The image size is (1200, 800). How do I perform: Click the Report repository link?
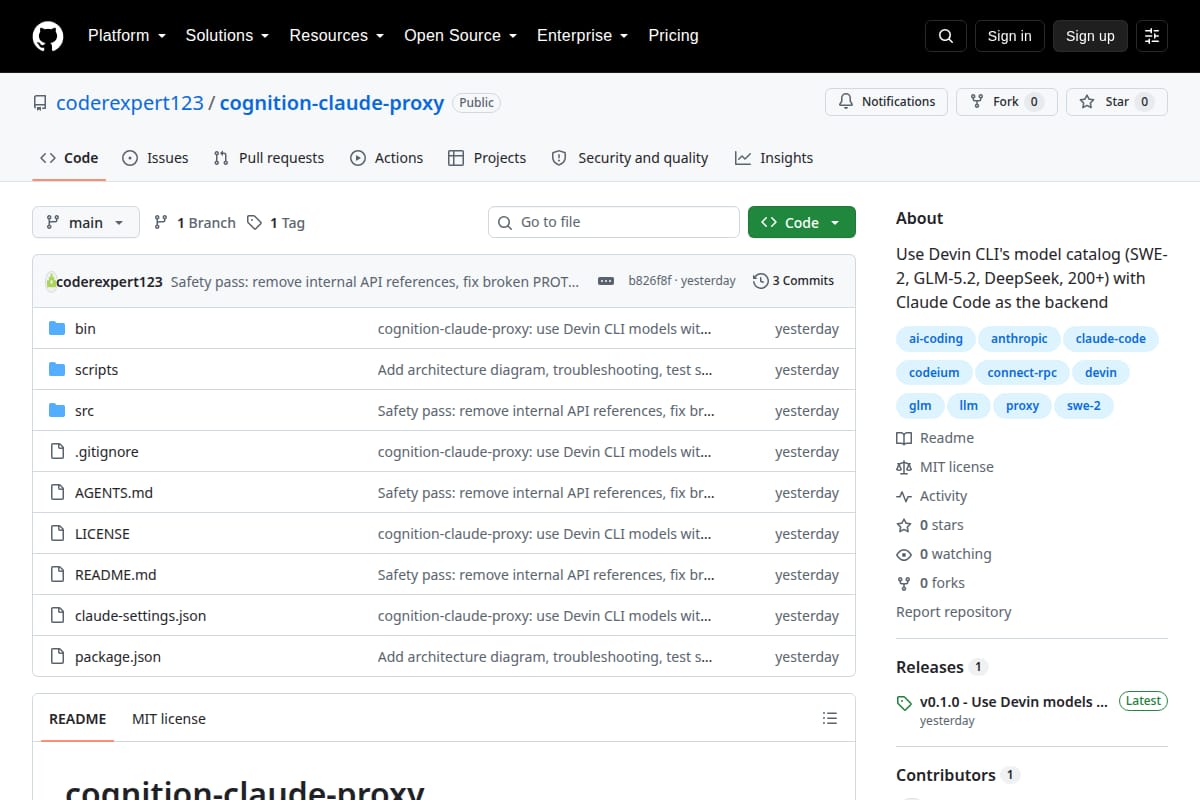[x=954, y=612]
